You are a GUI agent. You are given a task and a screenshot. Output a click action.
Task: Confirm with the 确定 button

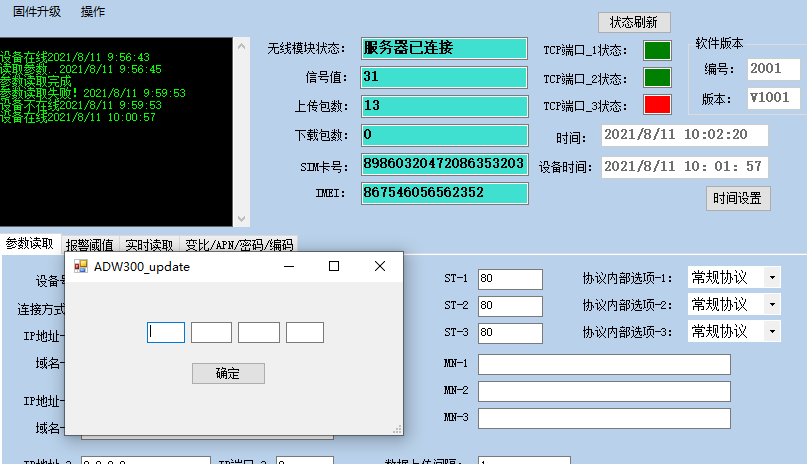coord(228,373)
